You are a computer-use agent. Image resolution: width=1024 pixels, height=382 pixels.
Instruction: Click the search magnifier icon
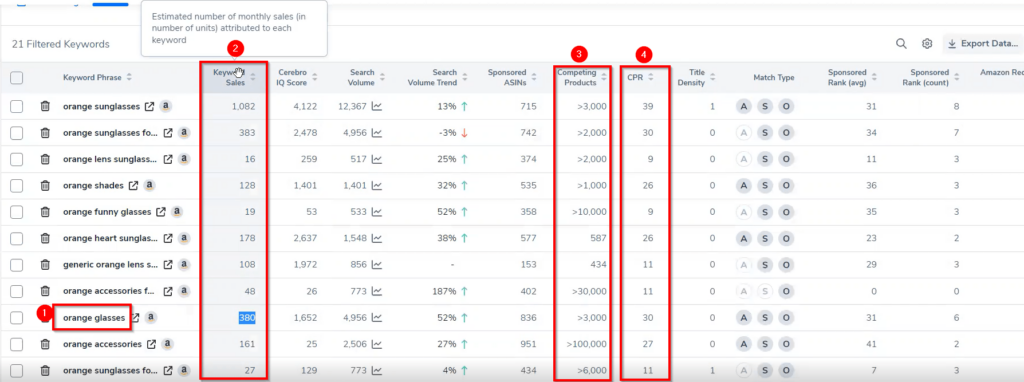point(901,44)
